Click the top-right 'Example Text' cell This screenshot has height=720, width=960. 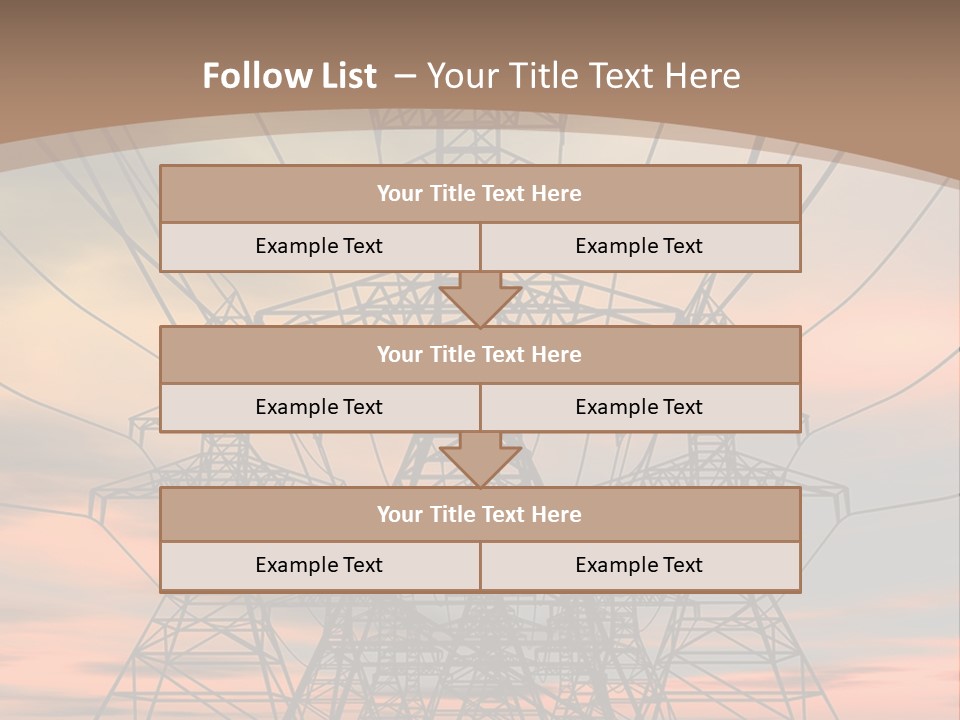click(639, 246)
